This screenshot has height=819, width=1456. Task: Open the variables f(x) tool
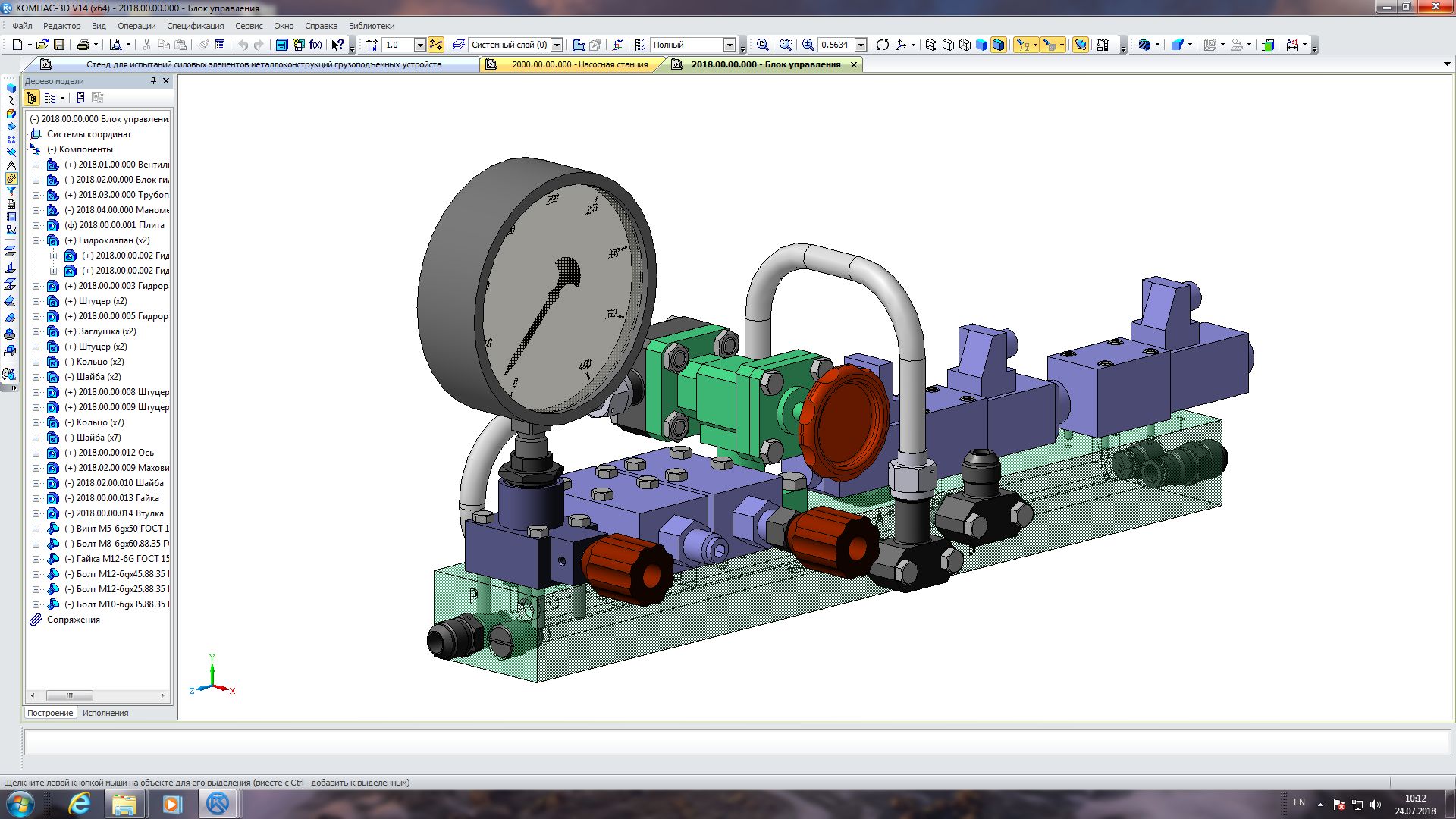click(315, 45)
